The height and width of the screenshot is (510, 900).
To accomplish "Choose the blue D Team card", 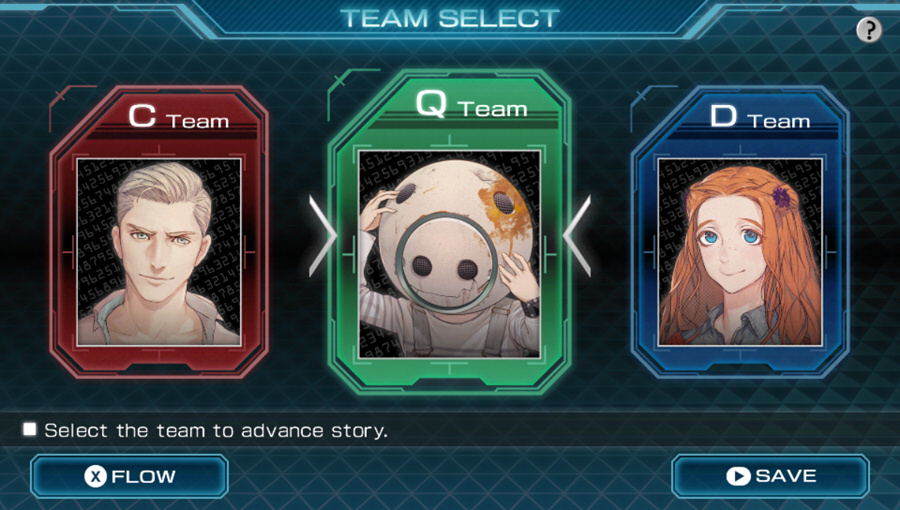I will coord(740,232).
